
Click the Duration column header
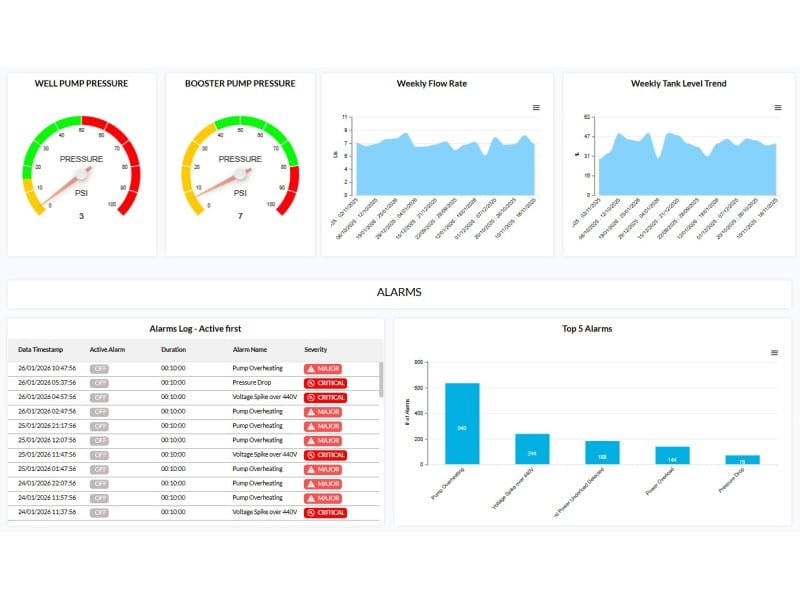tap(173, 350)
